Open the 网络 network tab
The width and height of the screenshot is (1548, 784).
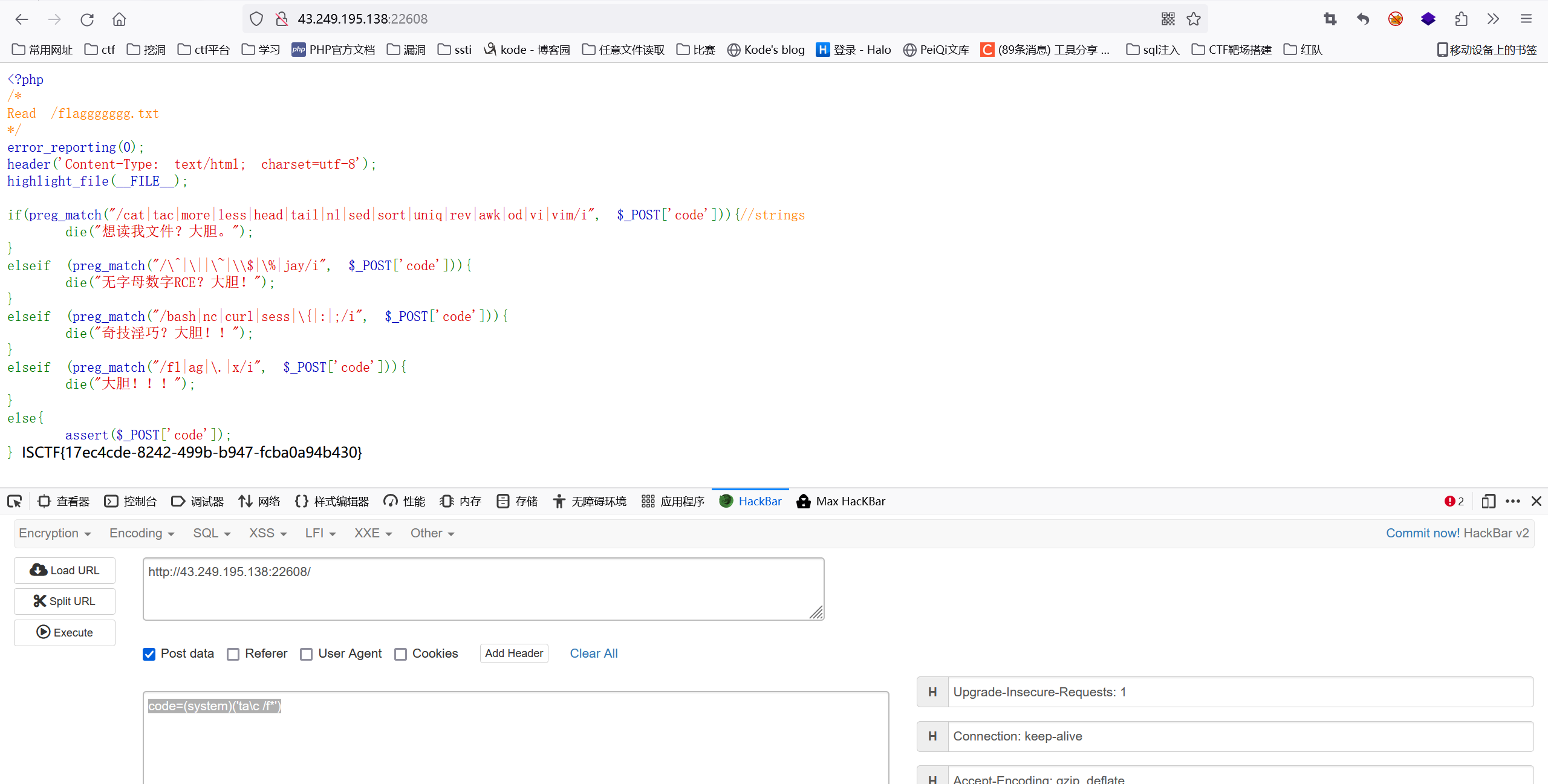tap(259, 501)
